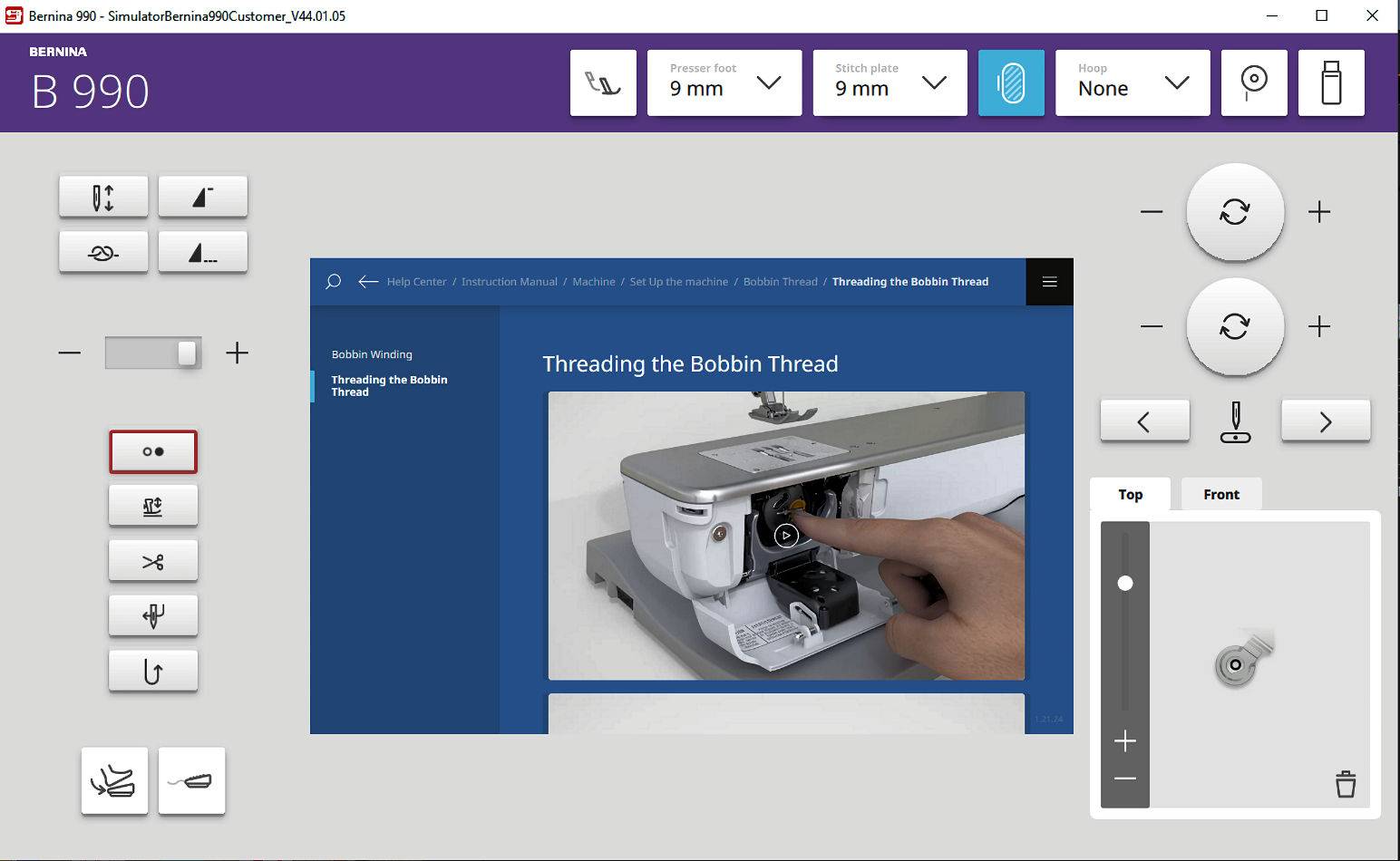Click the help back arrow
This screenshot has width=1400, height=861.
pyautogui.click(x=367, y=282)
